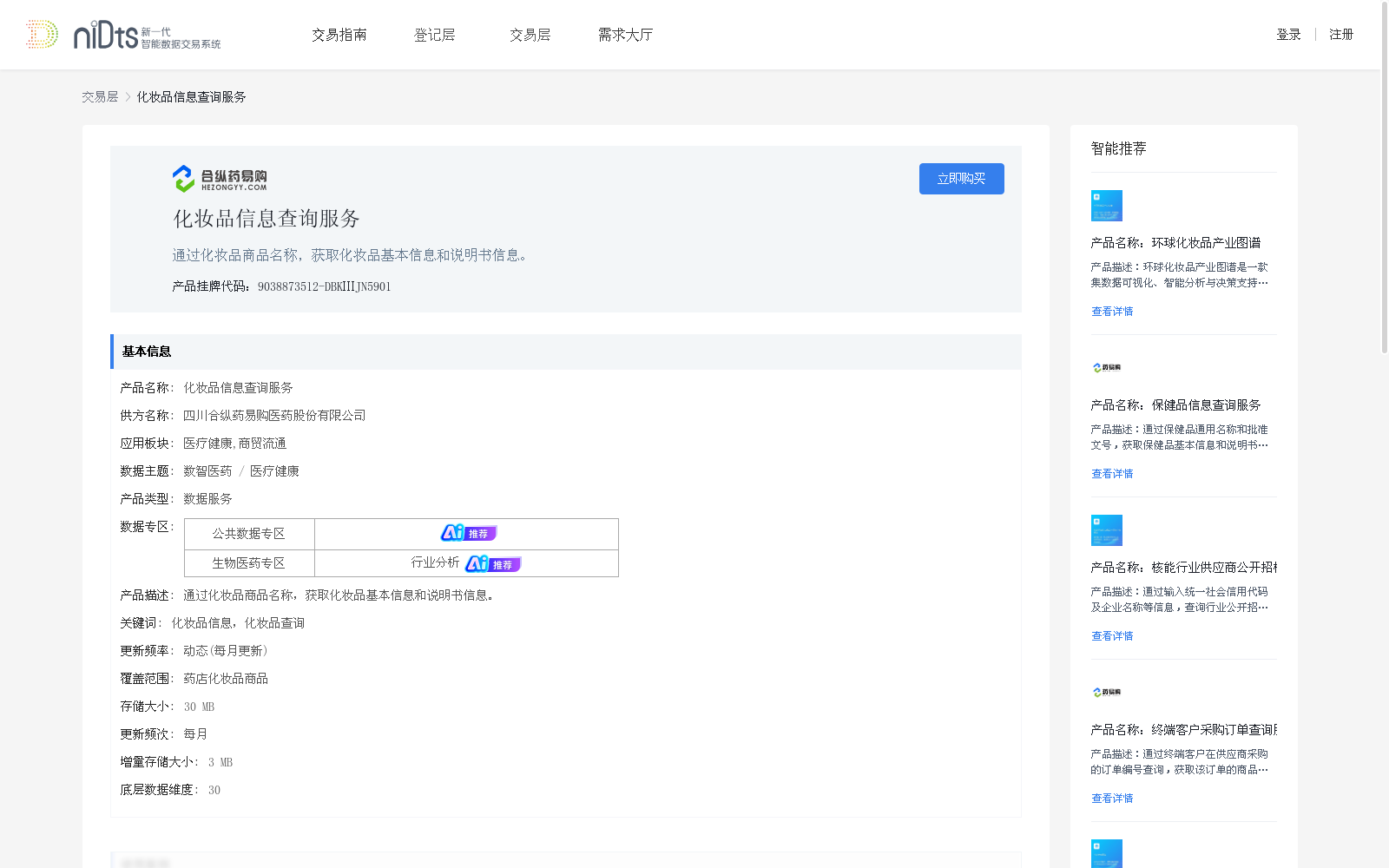
Task: Click the 立即购买 button
Action: 962,179
